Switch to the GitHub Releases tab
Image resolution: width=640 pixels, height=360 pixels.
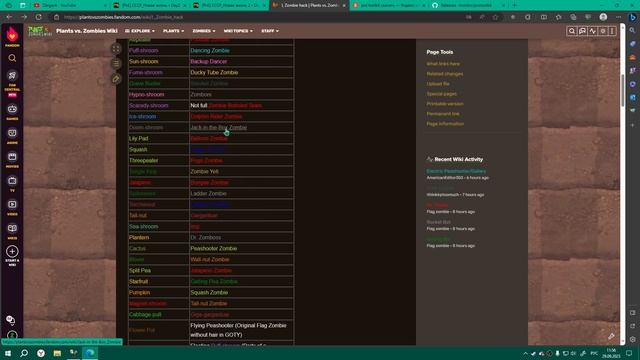click(467, 5)
